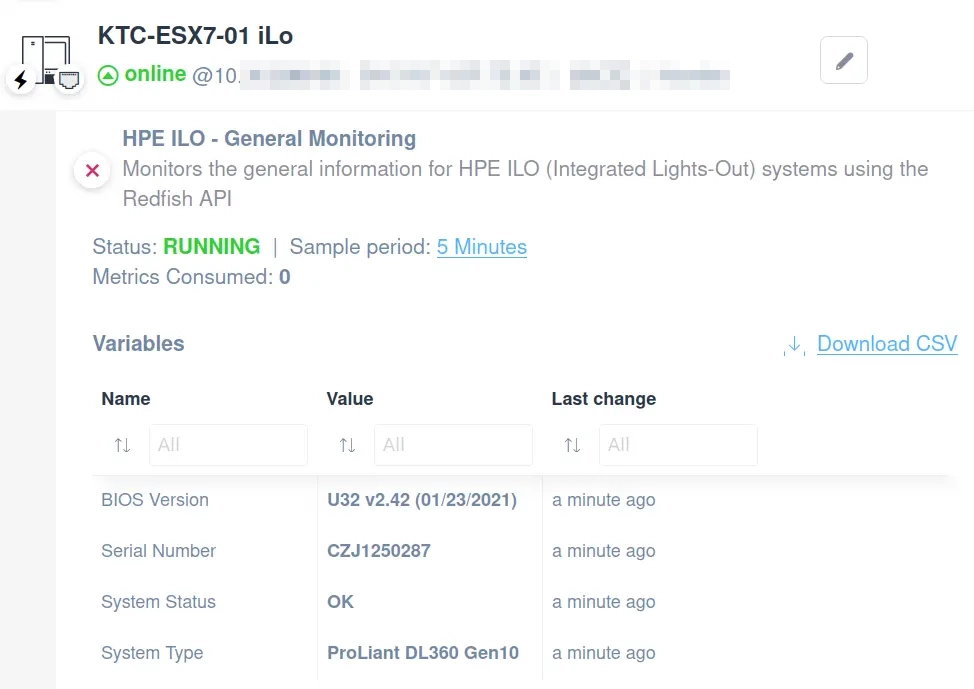Open the 5 Minutes sample period link
The height and width of the screenshot is (689, 974).
(481, 247)
